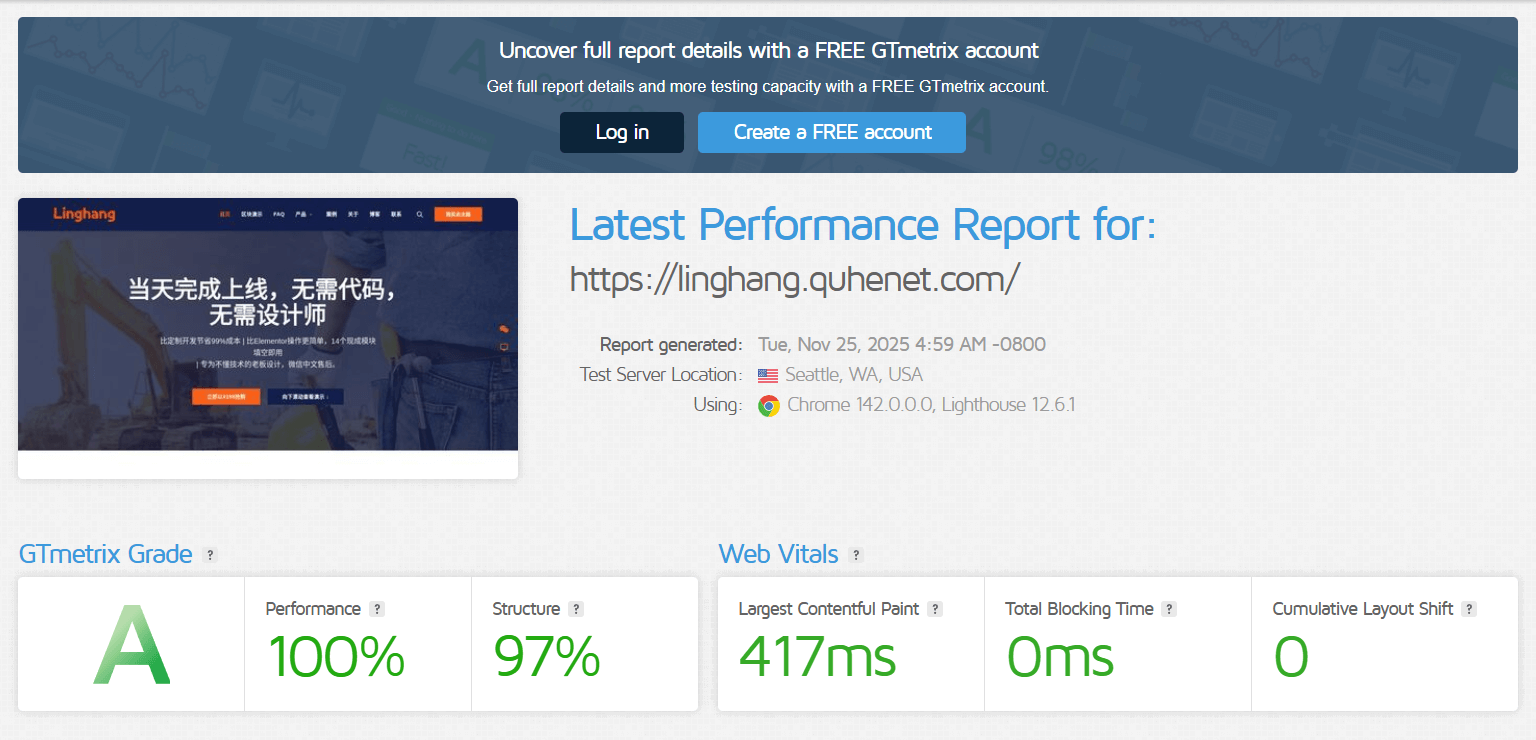Click the question mark beside Structure
This screenshot has width=1536, height=740.
[575, 609]
